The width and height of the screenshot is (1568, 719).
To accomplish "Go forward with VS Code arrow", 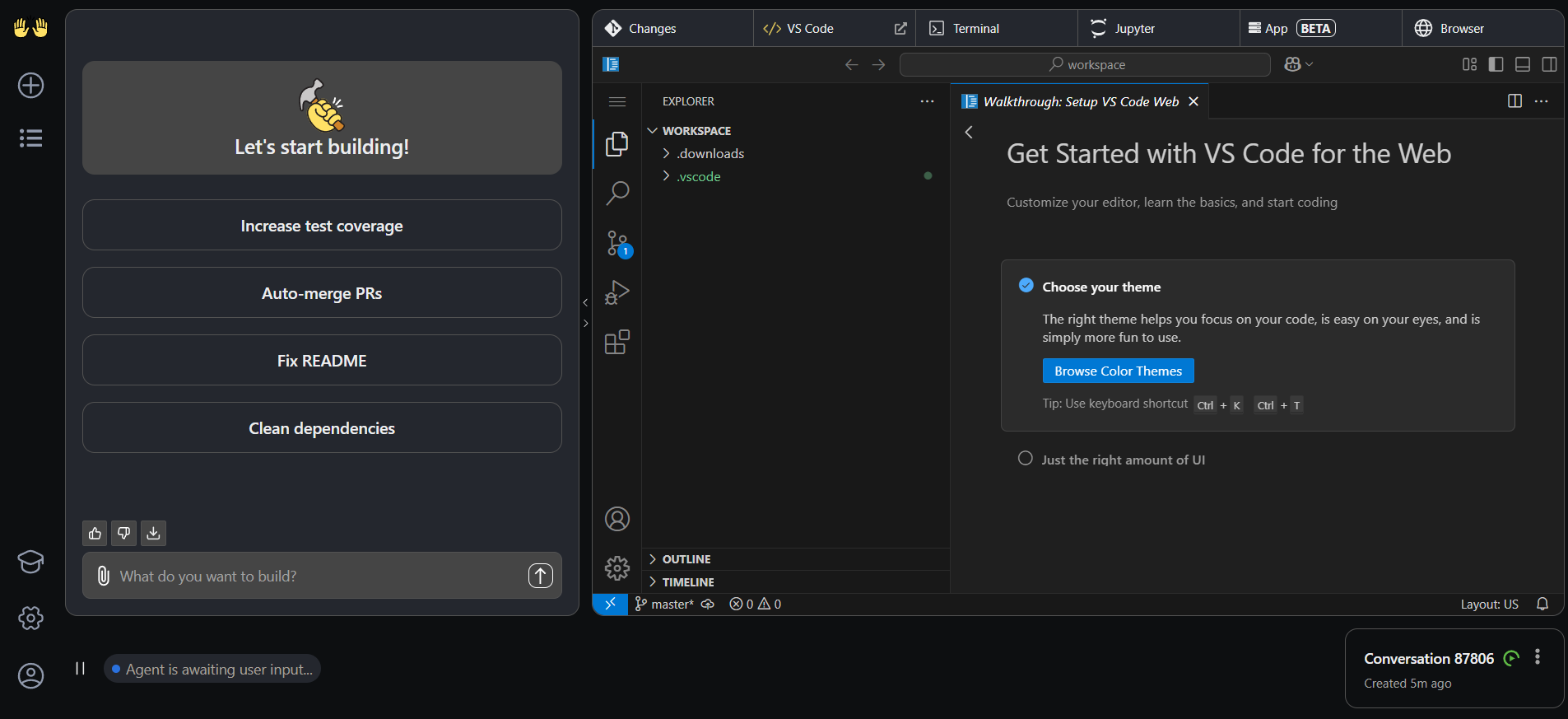I will [879, 65].
